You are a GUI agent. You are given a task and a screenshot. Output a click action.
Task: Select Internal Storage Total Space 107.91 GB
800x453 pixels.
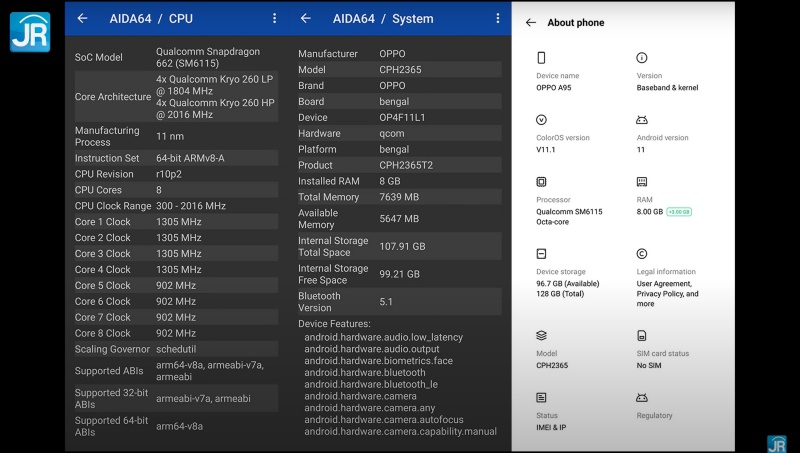point(402,246)
